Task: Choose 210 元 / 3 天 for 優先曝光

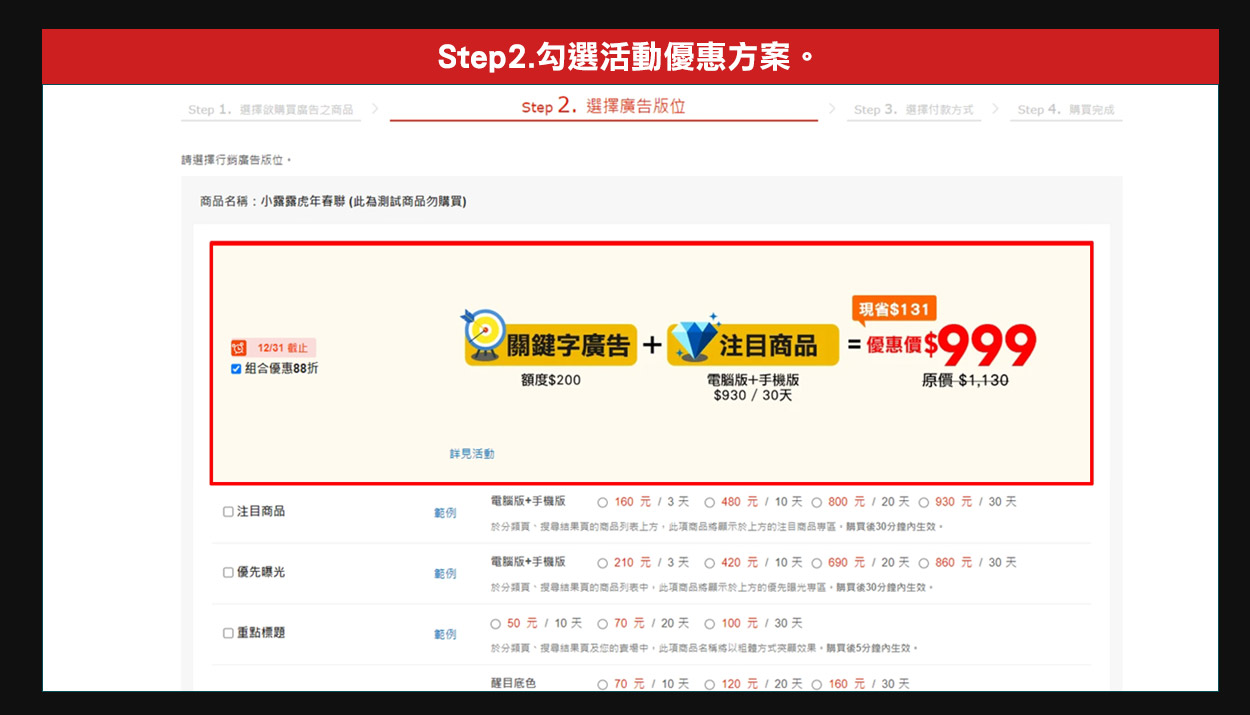Action: coord(603,563)
